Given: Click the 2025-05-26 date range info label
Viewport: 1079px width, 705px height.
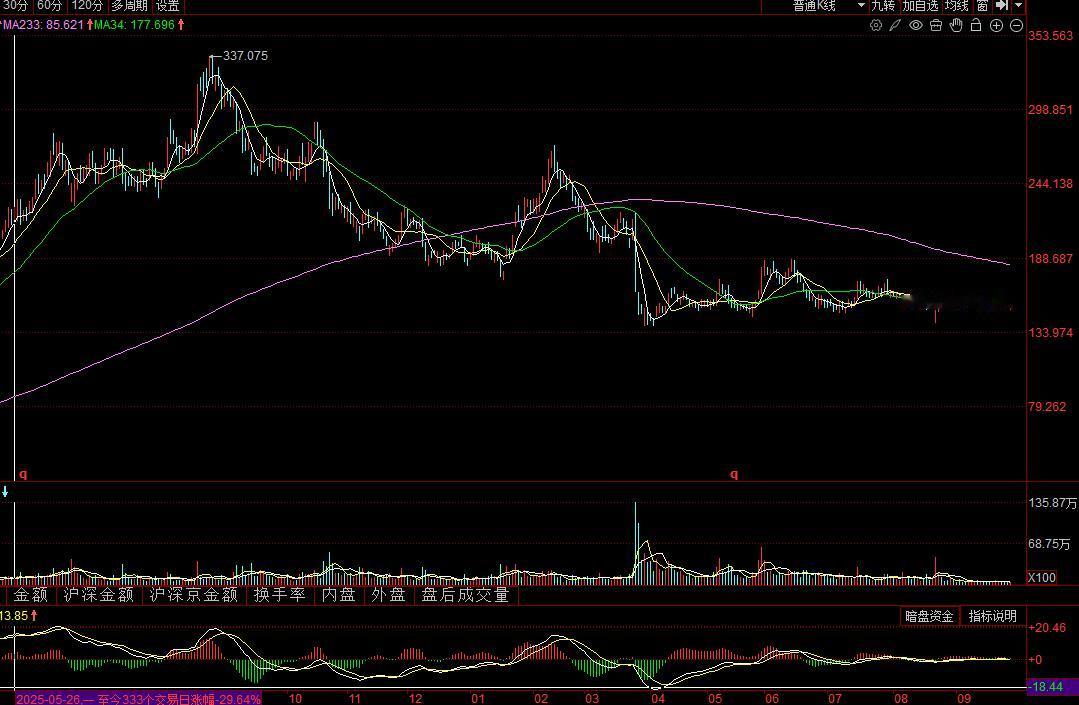Looking at the screenshot, I should [138, 699].
